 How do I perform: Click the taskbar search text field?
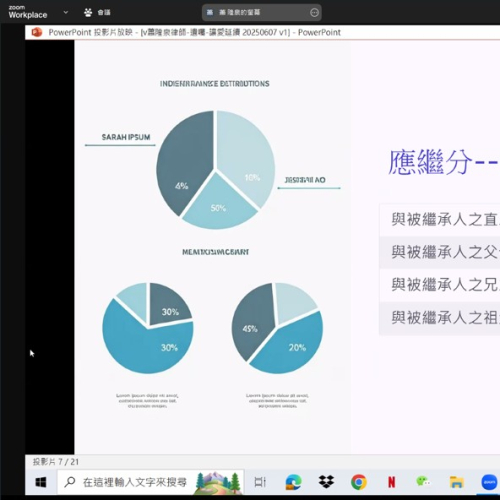(x=151, y=482)
